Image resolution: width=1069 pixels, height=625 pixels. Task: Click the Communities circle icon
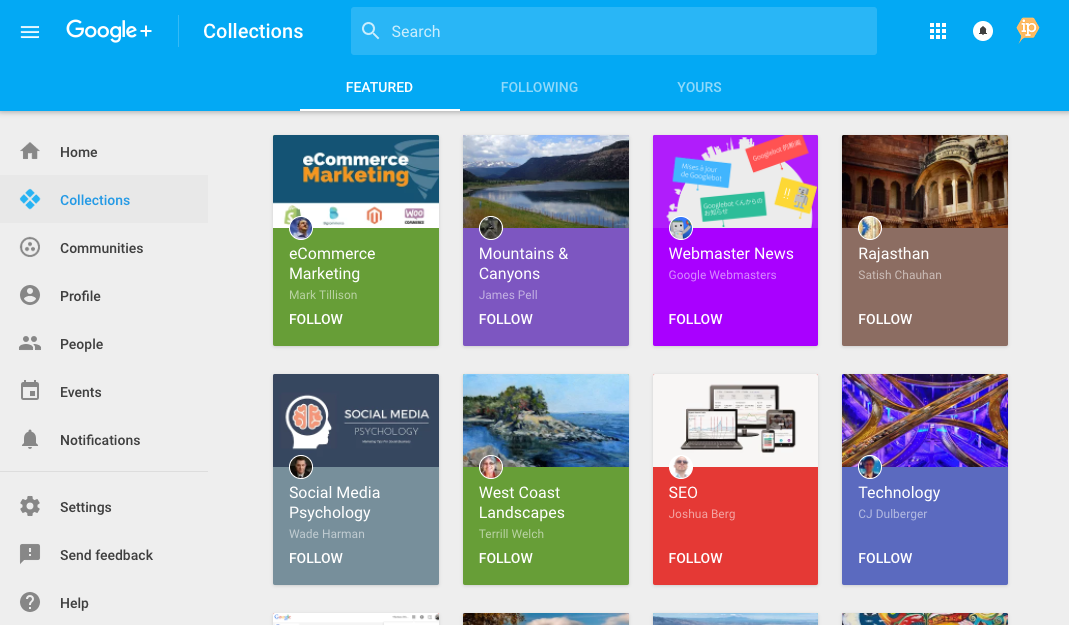coord(30,247)
